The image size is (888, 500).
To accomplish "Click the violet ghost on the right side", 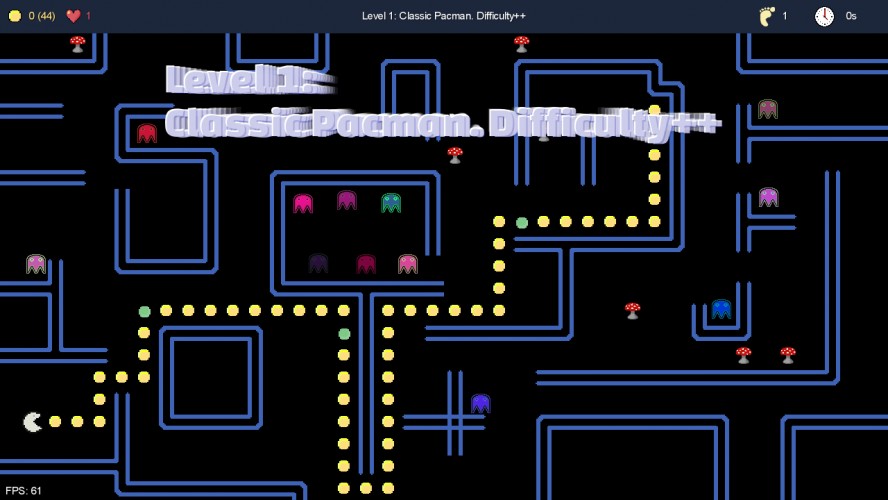I will pos(768,197).
